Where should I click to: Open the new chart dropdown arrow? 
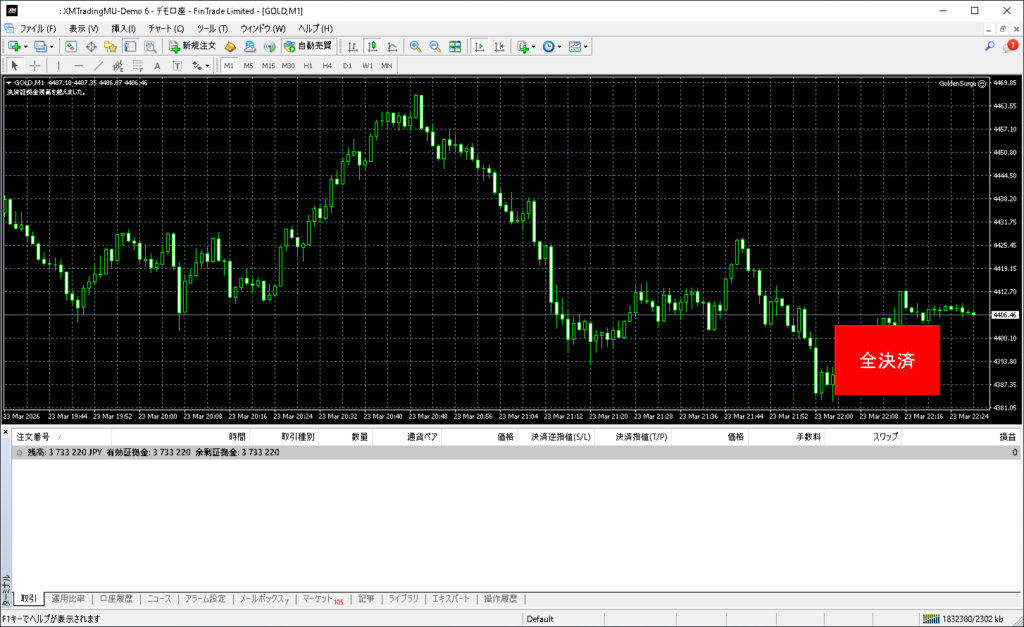[x=24, y=46]
